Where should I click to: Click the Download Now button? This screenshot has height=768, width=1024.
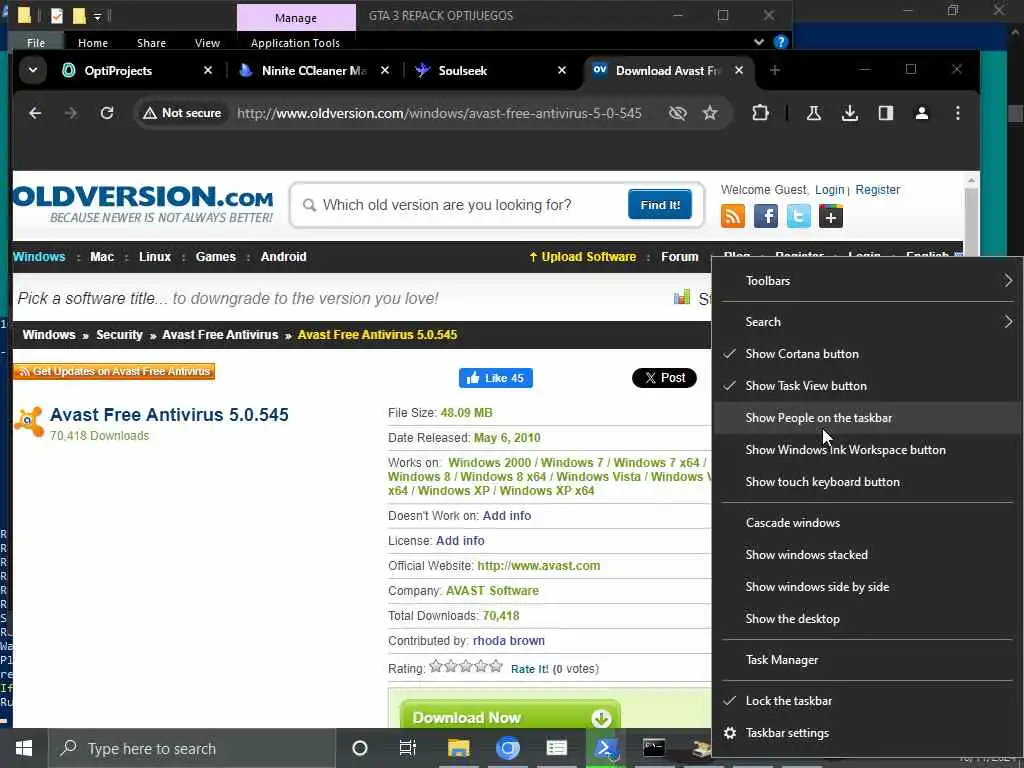point(509,716)
